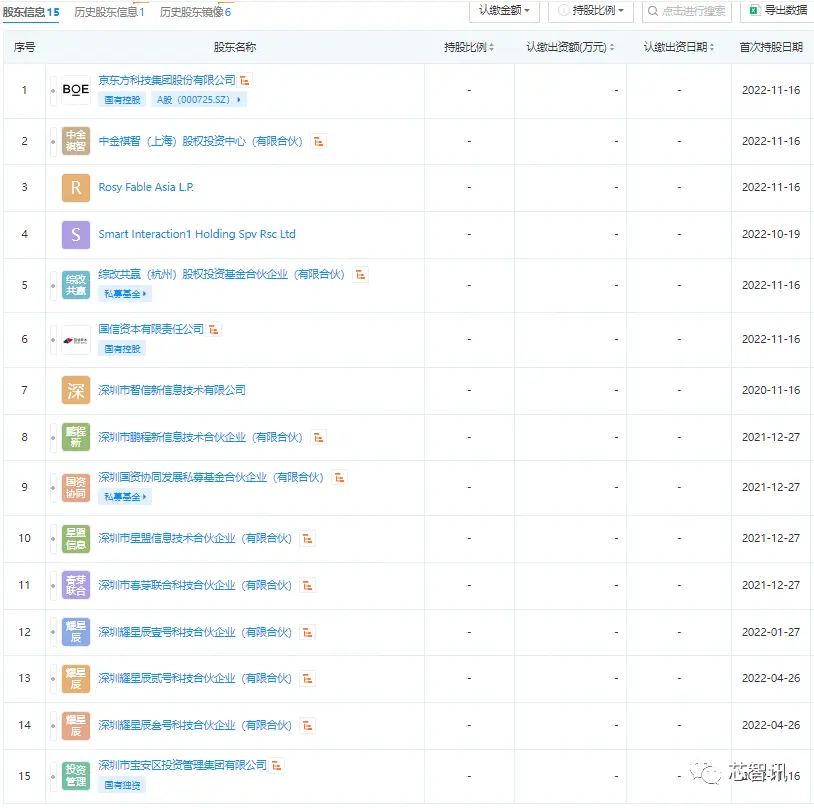This screenshot has height=808, width=814.
Task: Click the 中金祺智 logo tile
Action: pyautogui.click(x=76, y=141)
